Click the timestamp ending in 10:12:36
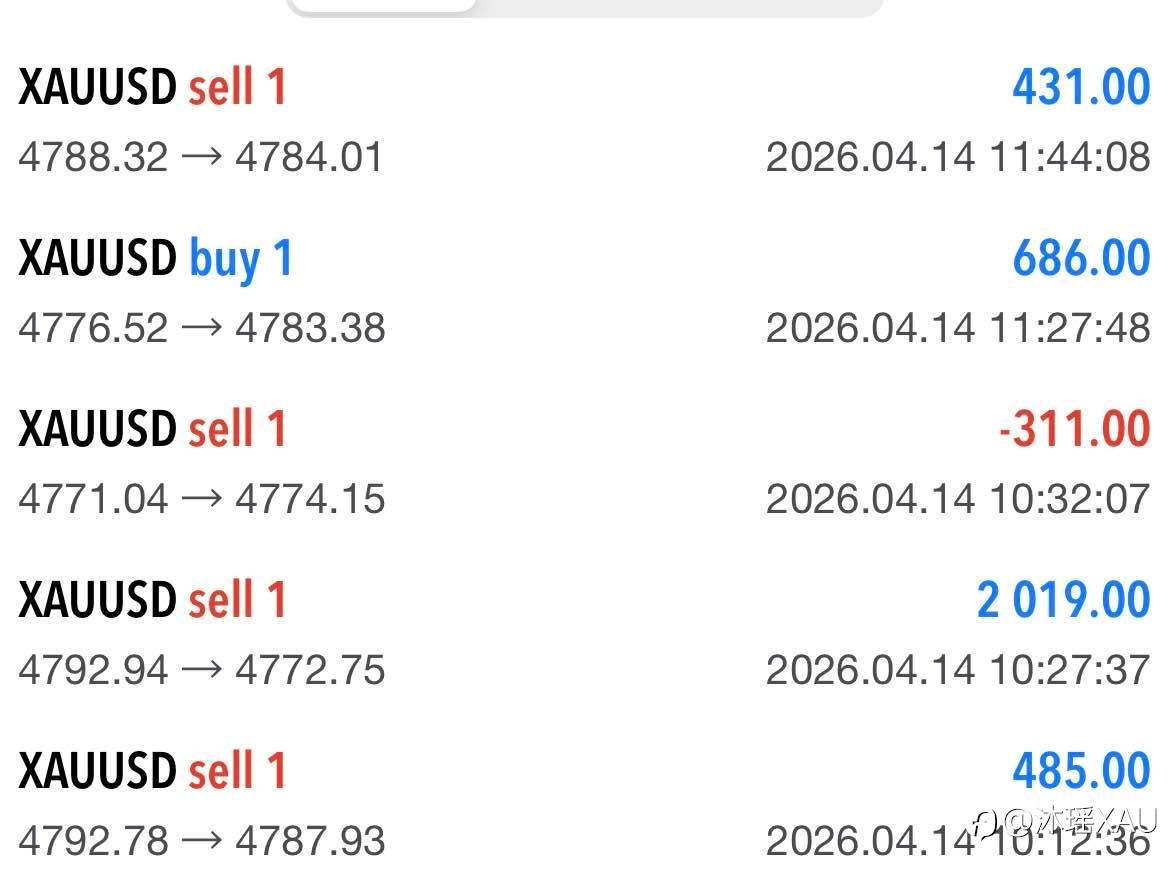Viewport: 1170px width, 873px height. tap(868, 842)
